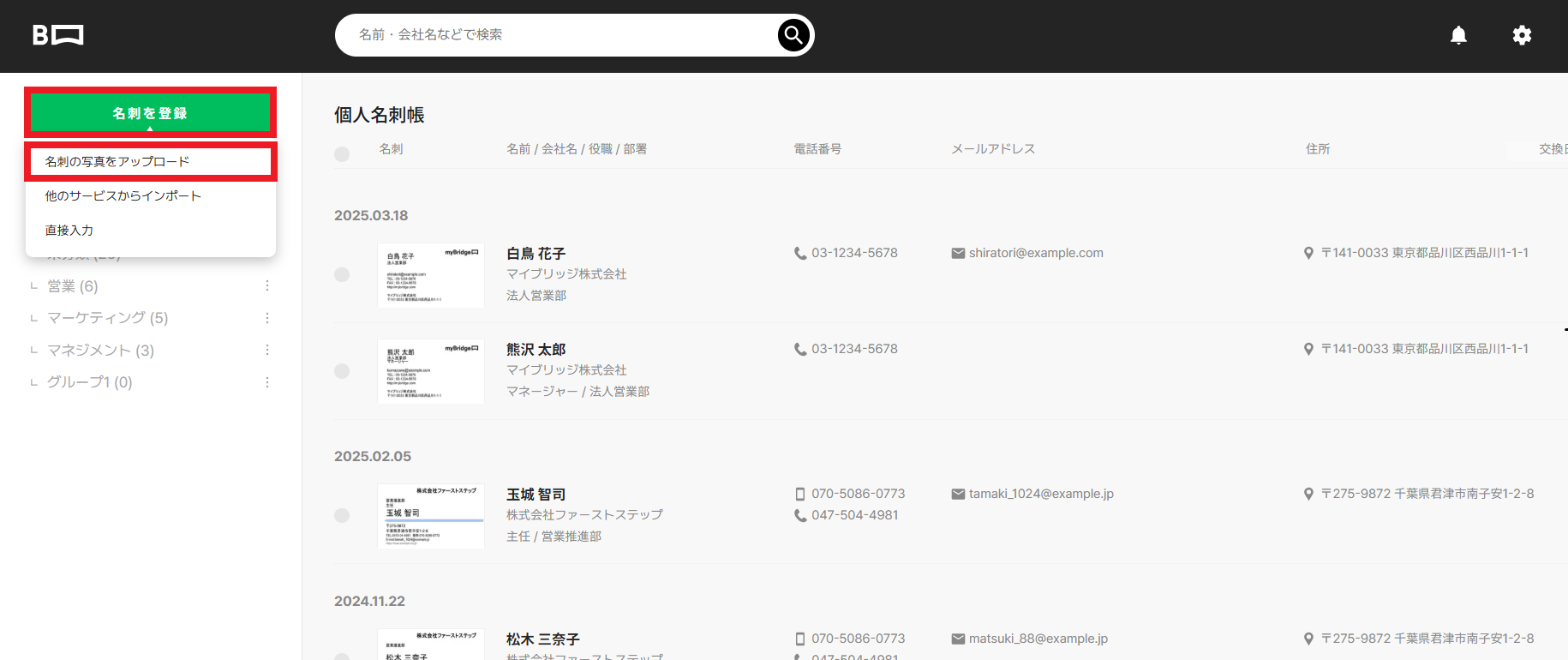Image resolution: width=1568 pixels, height=660 pixels.
Task: Open the notifications bell
Action: tap(1458, 35)
